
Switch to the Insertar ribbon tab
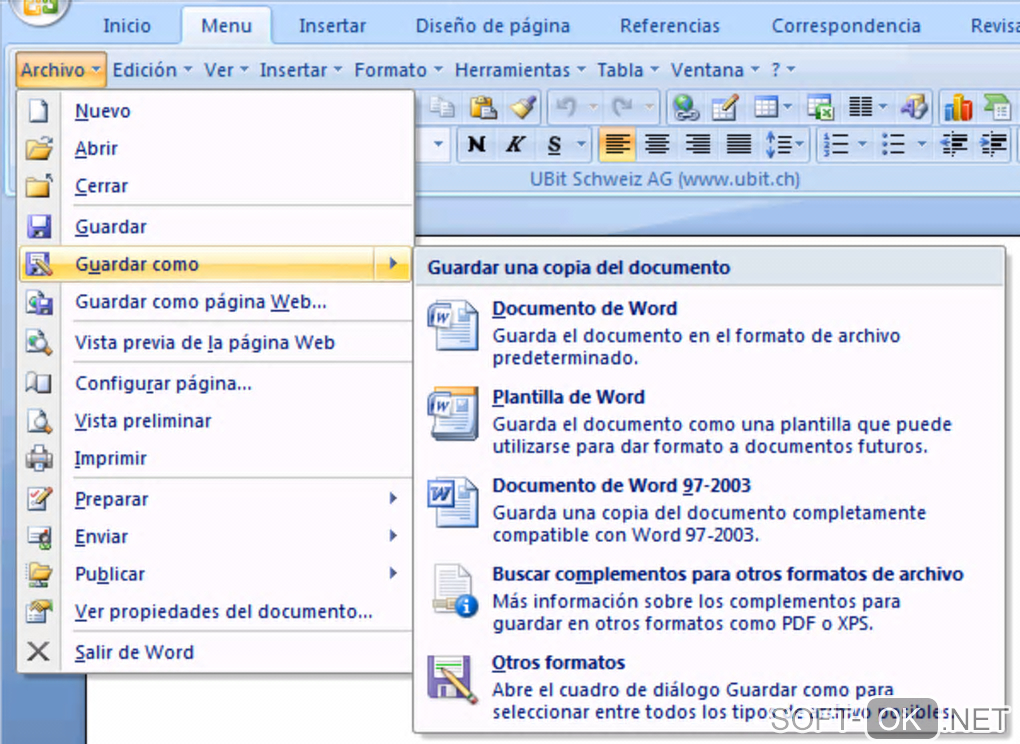[332, 25]
